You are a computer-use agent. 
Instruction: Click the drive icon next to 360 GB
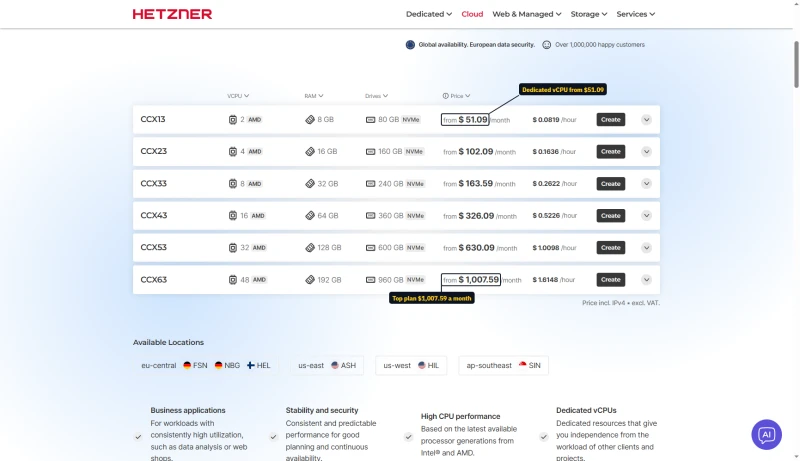click(x=370, y=216)
